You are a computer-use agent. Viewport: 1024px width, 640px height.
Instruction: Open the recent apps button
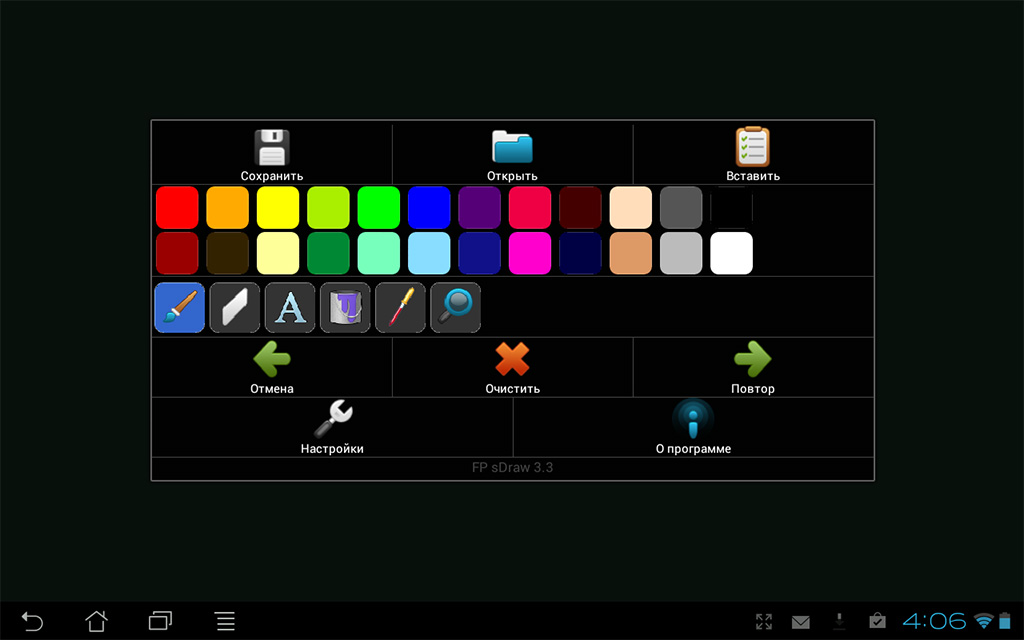pyautogui.click(x=160, y=621)
